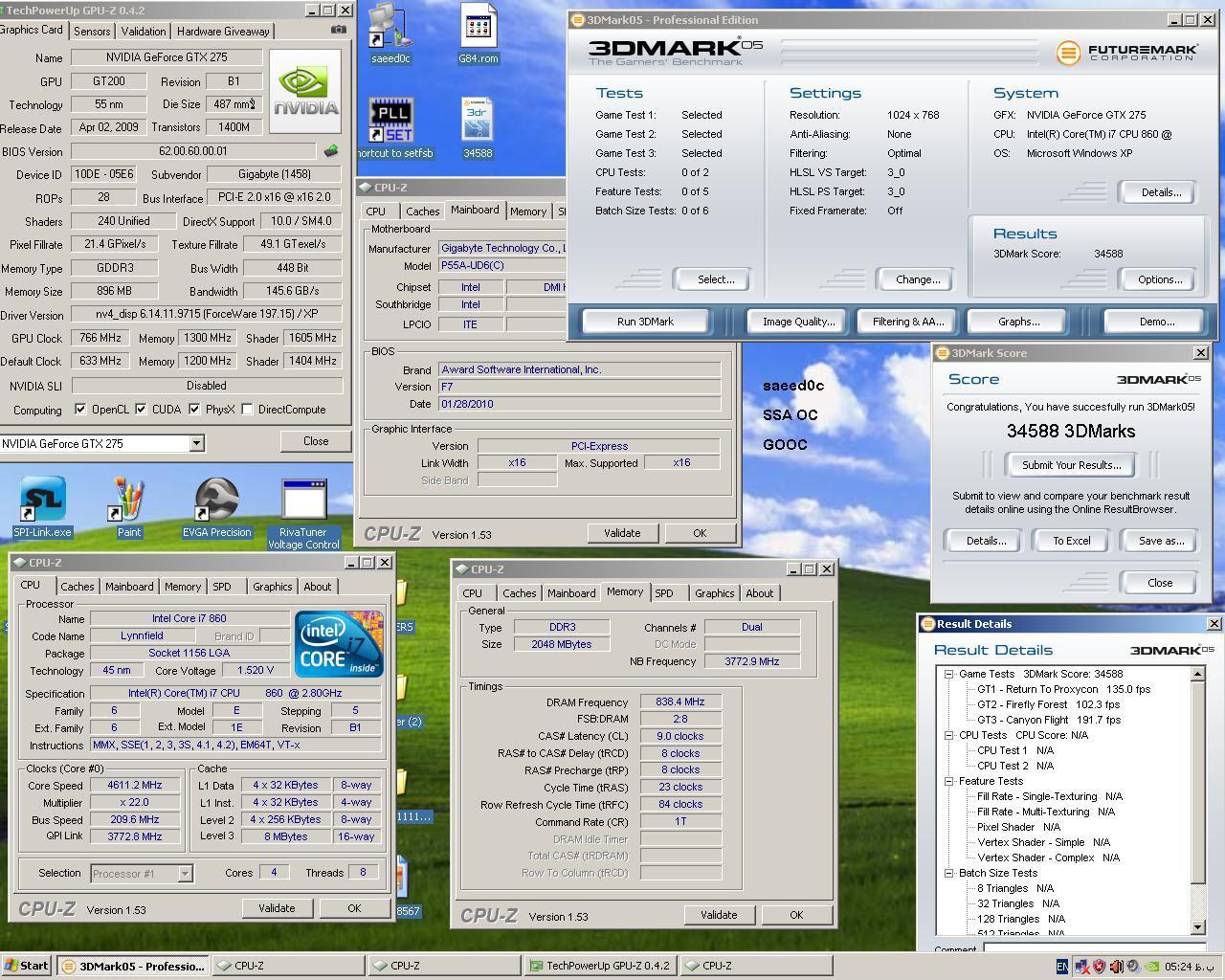Select 3DMark05 Professional taskbar button
The width and height of the screenshot is (1225, 980).
(x=132, y=966)
